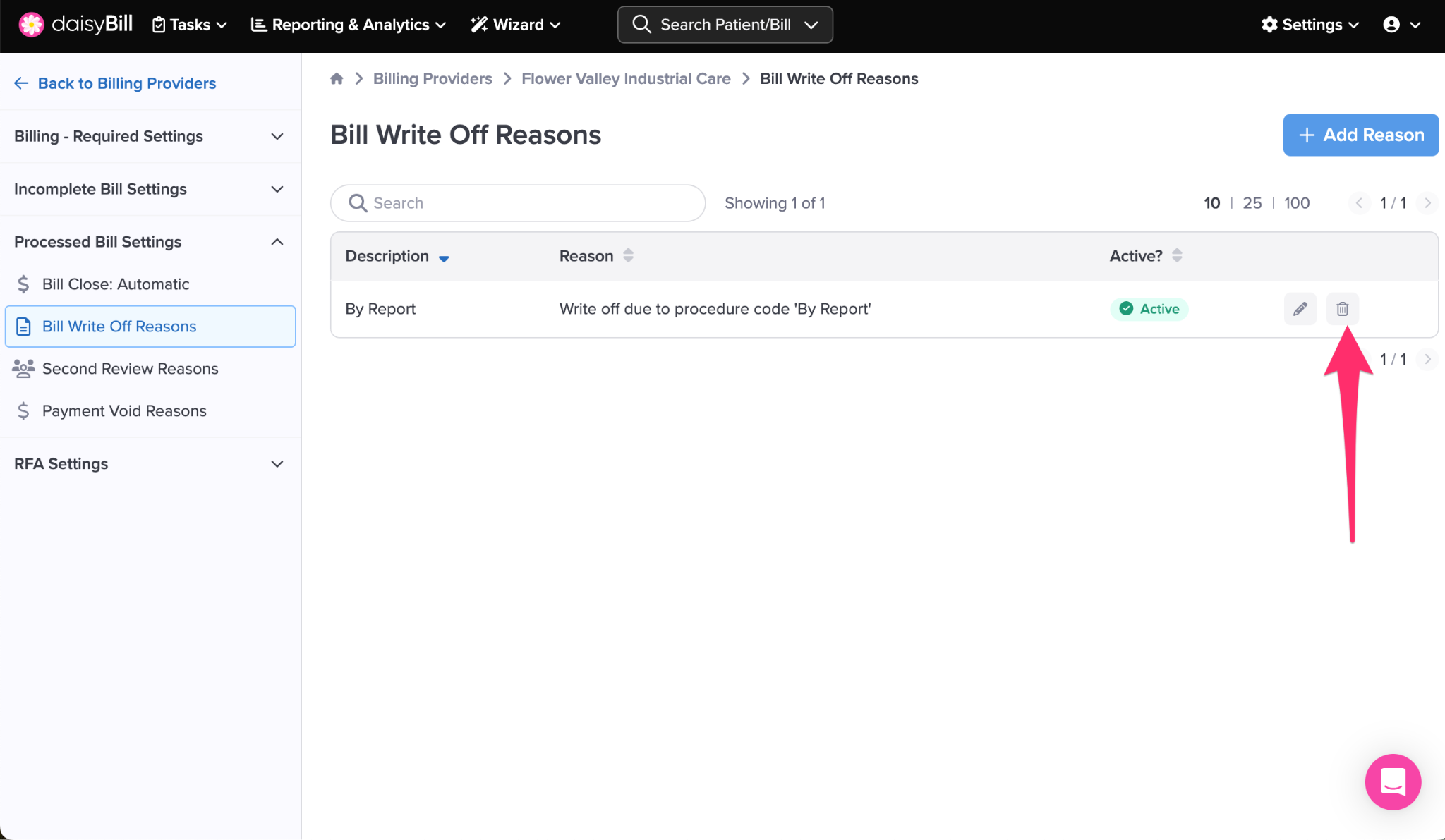Sort by the Reason column arrows
This screenshot has width=1445, height=840.
[628, 255]
